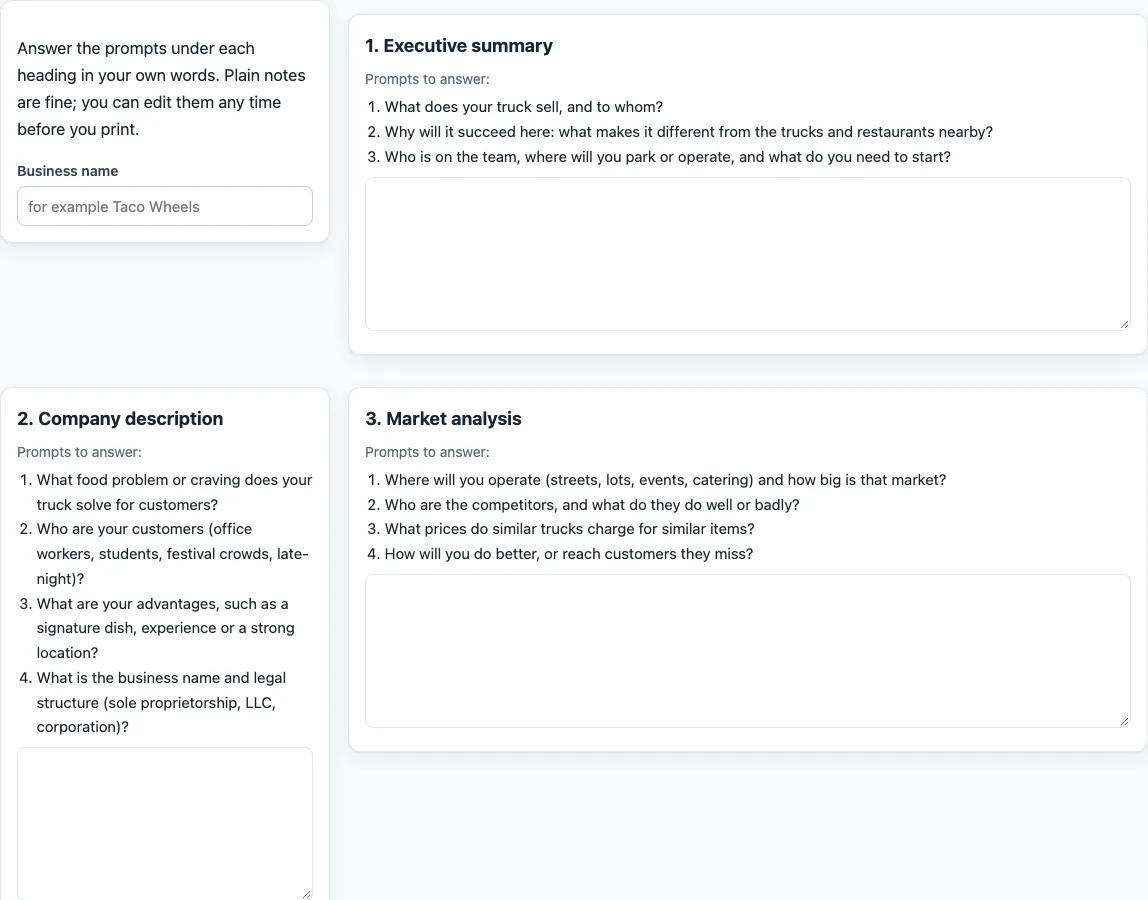Focus the Executive summary answer text area
1148x900 pixels.
748,253
